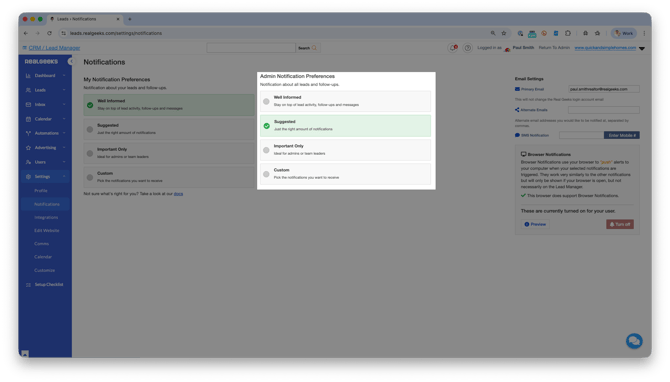Select My Preferences Custom radio
Image resolution: width=670 pixels, height=382 pixels.
click(x=90, y=177)
